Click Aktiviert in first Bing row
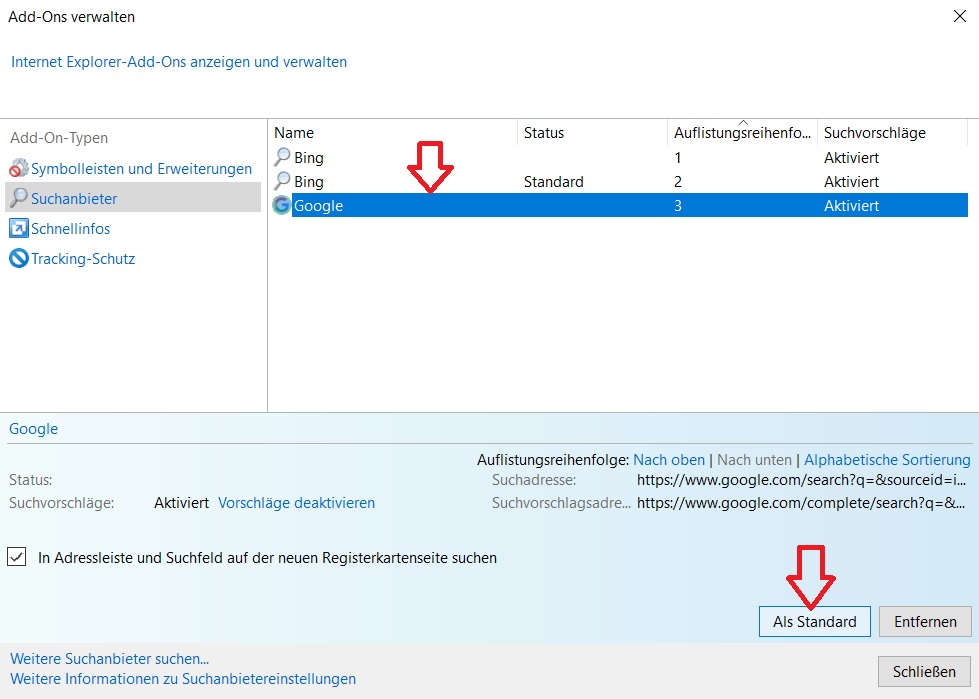Viewport: 979px width, 699px height. 852,157
